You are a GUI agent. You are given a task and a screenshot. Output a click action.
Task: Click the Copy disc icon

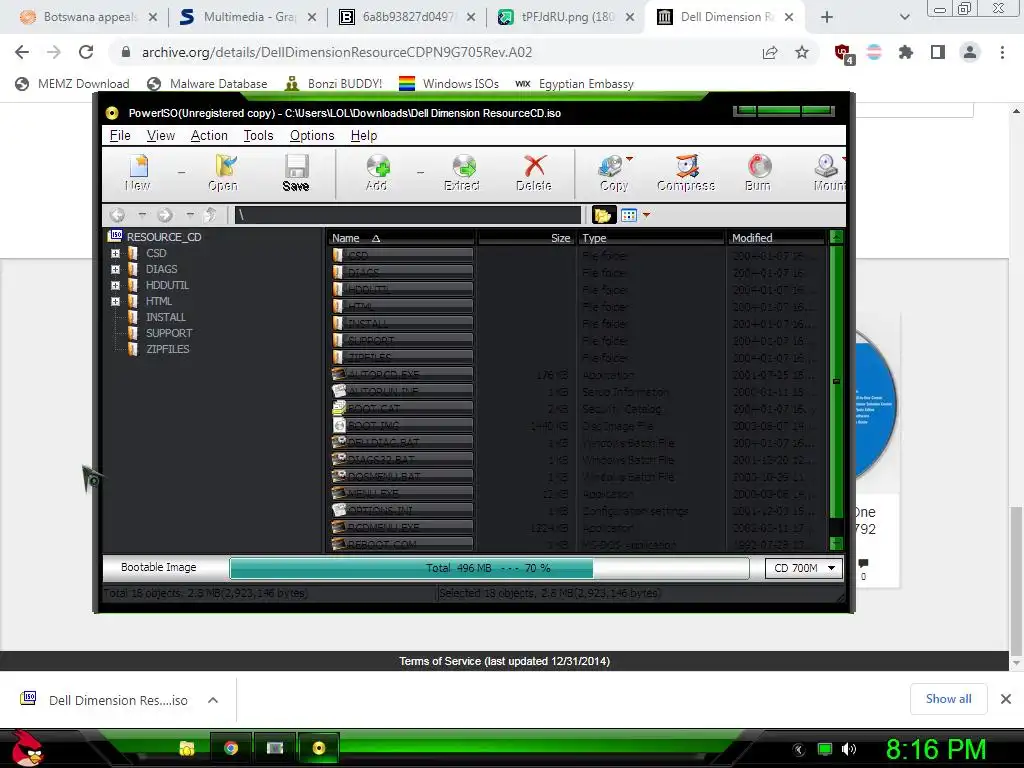(x=611, y=167)
